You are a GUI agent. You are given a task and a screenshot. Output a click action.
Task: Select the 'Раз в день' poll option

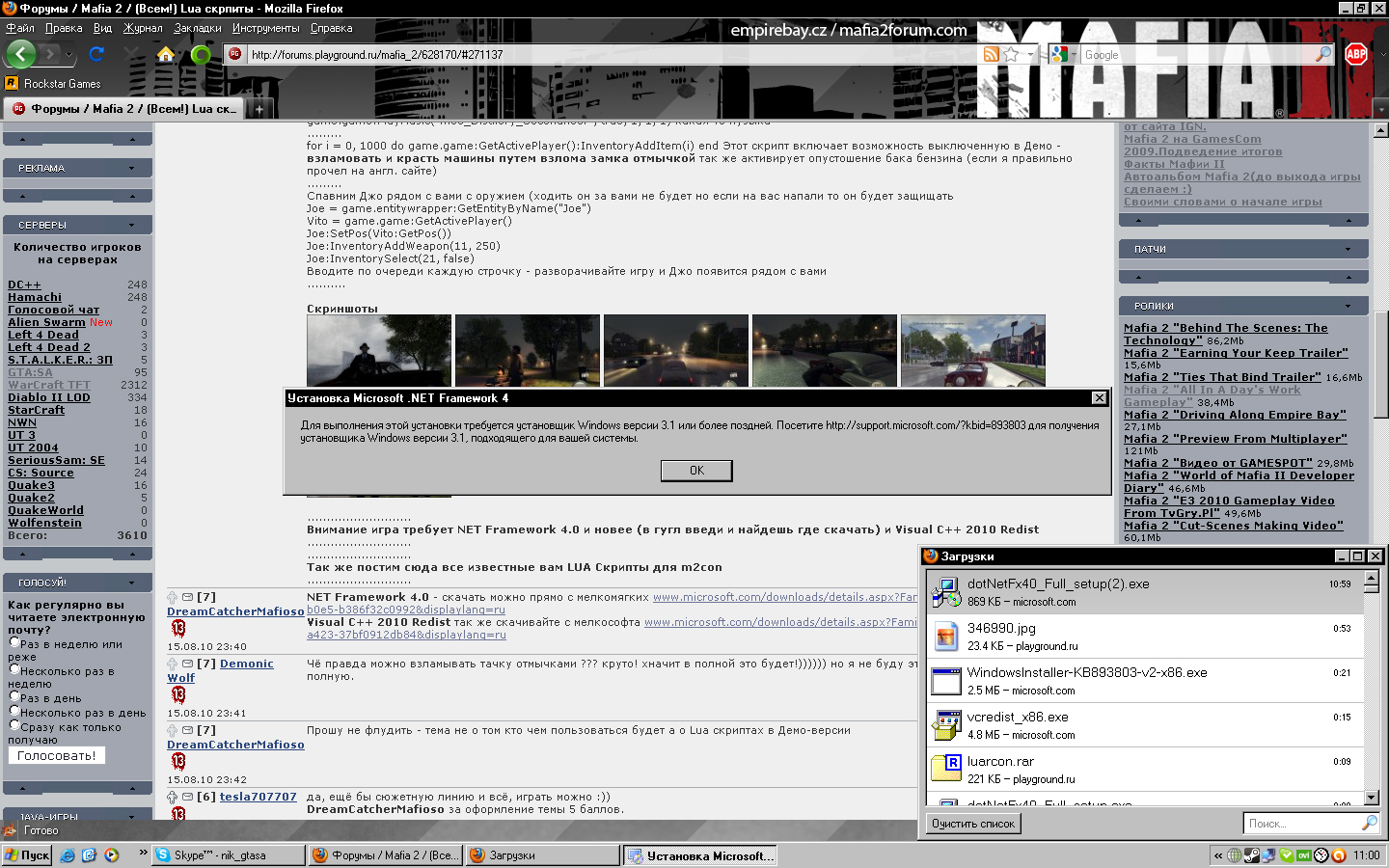point(14,696)
